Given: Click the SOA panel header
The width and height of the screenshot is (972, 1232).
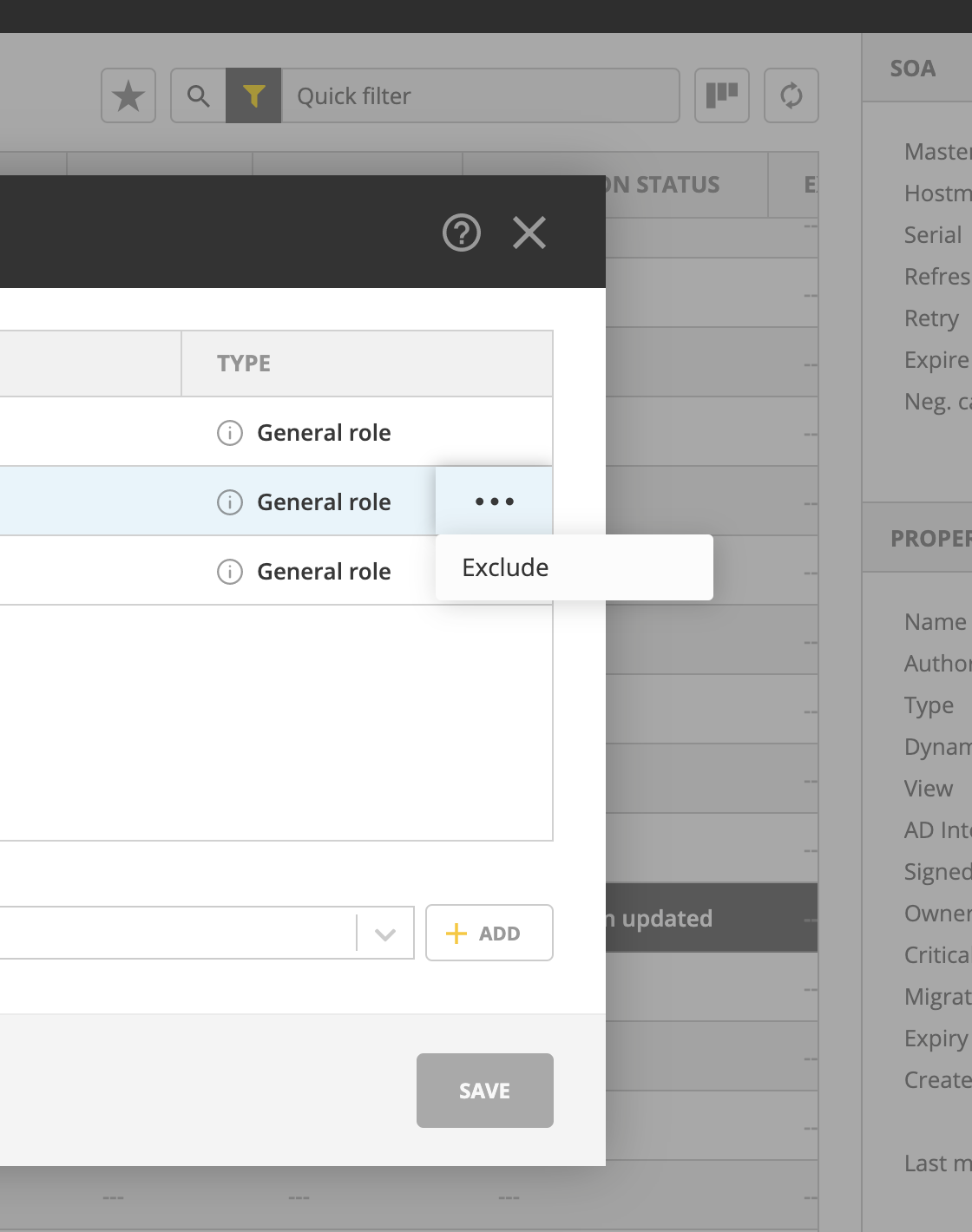Looking at the screenshot, I should pyautogui.click(x=913, y=69).
